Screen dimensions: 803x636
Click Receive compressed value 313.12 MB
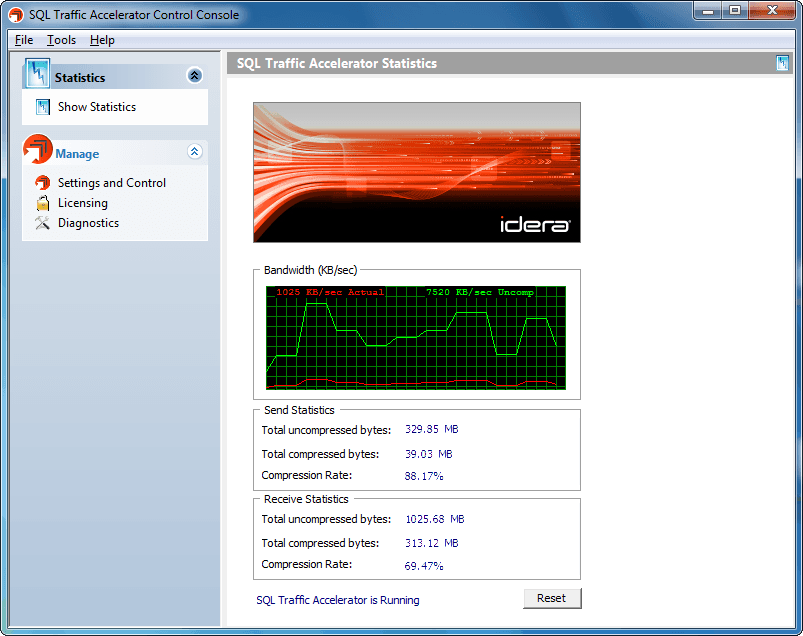click(432, 543)
